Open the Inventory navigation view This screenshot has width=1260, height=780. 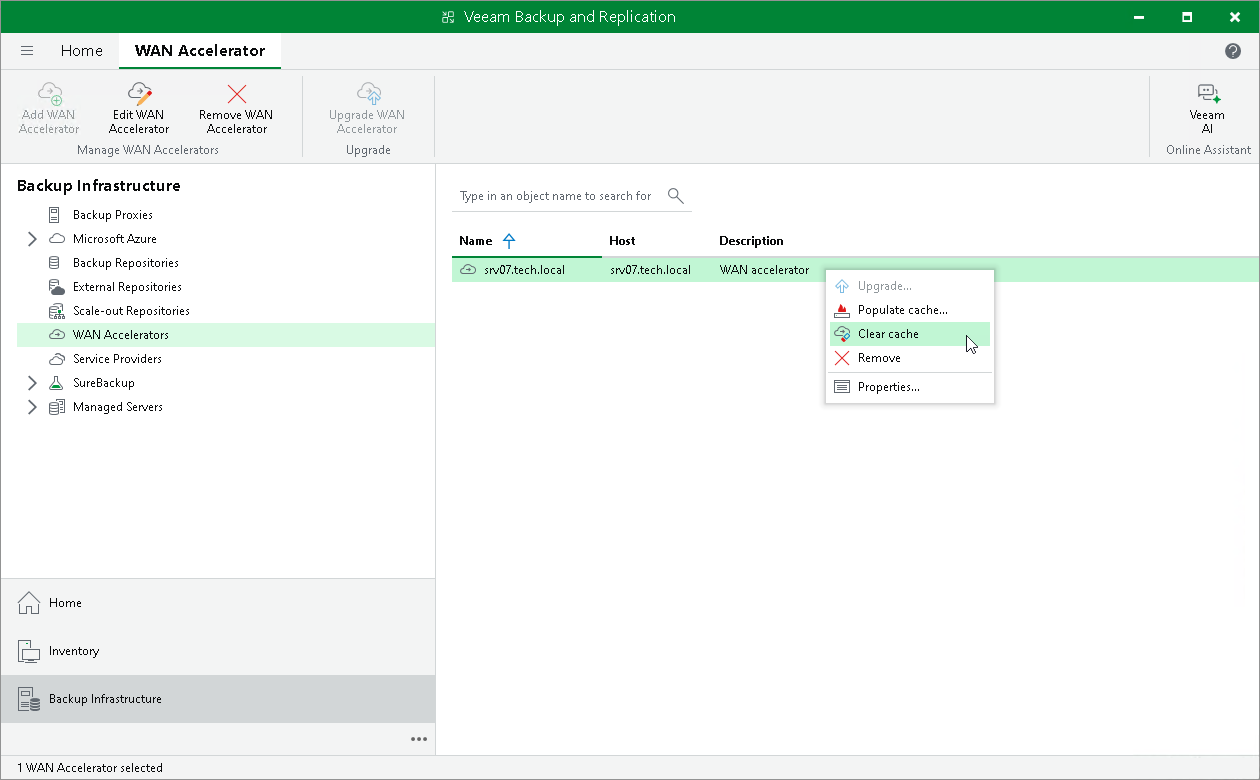pos(218,651)
